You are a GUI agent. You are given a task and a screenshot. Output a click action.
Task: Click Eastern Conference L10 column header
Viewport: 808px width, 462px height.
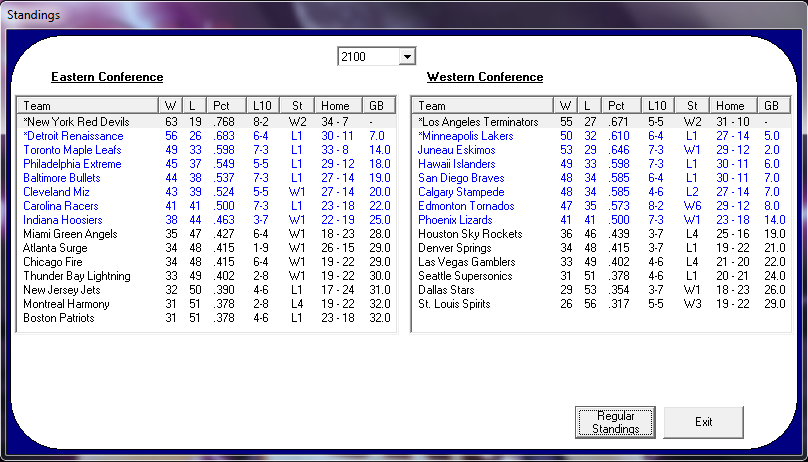pyautogui.click(x=264, y=105)
